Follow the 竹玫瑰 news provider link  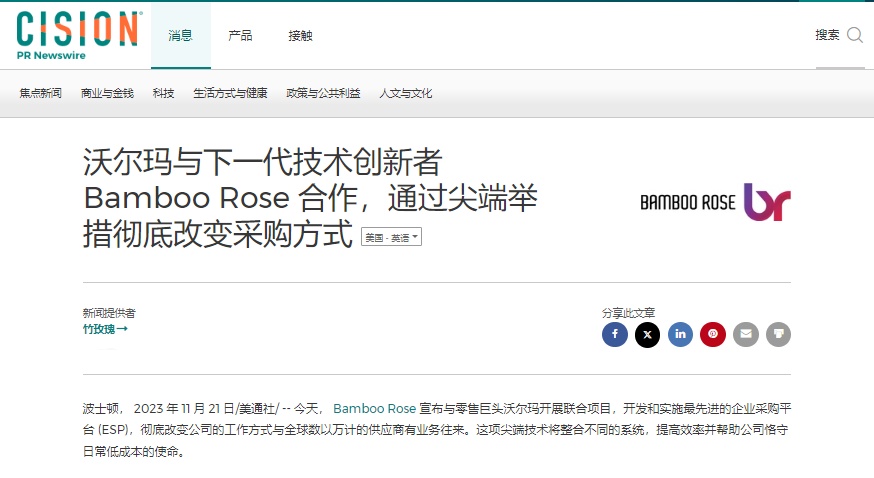click(105, 329)
